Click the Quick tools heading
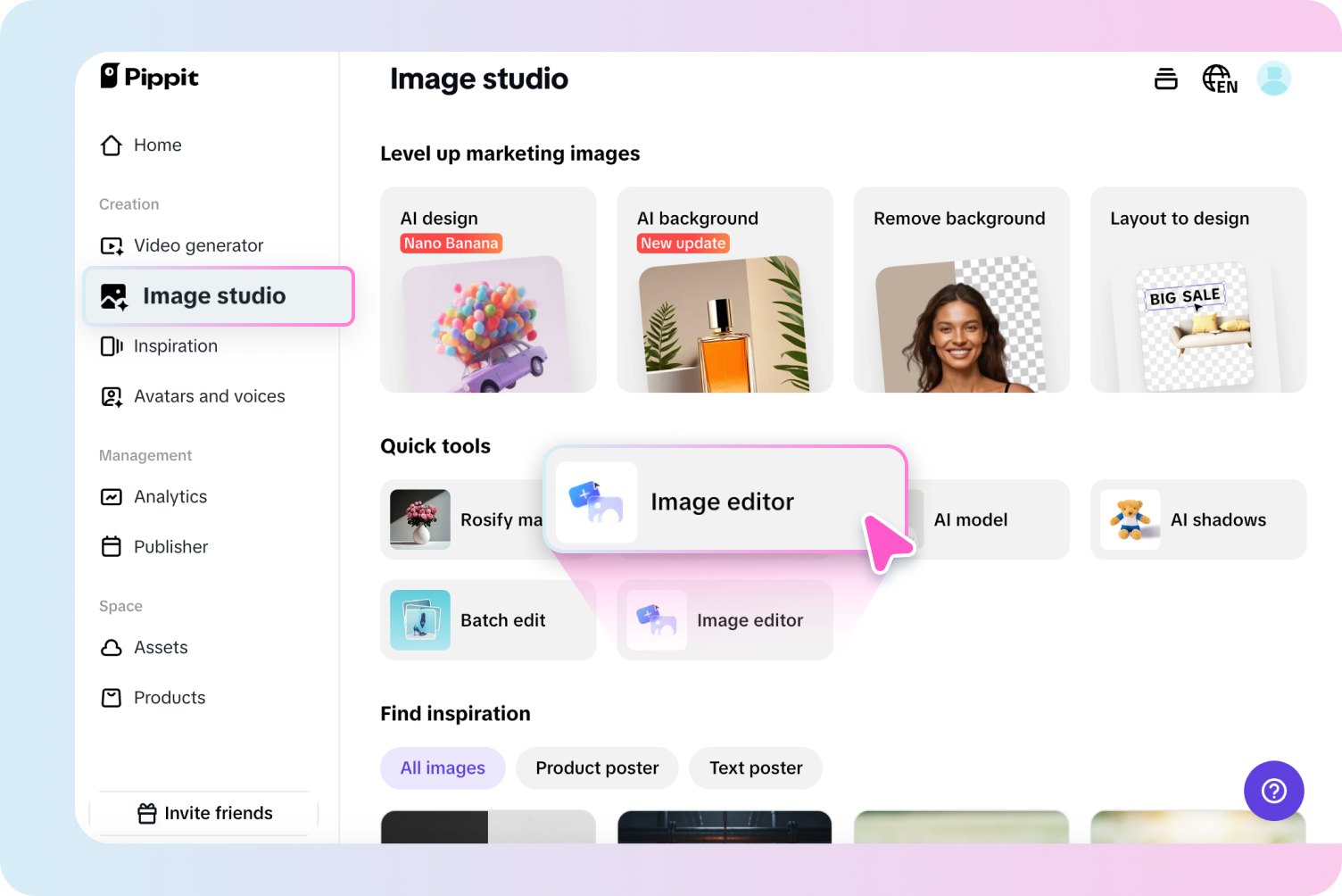The width and height of the screenshot is (1342, 896). (x=435, y=446)
